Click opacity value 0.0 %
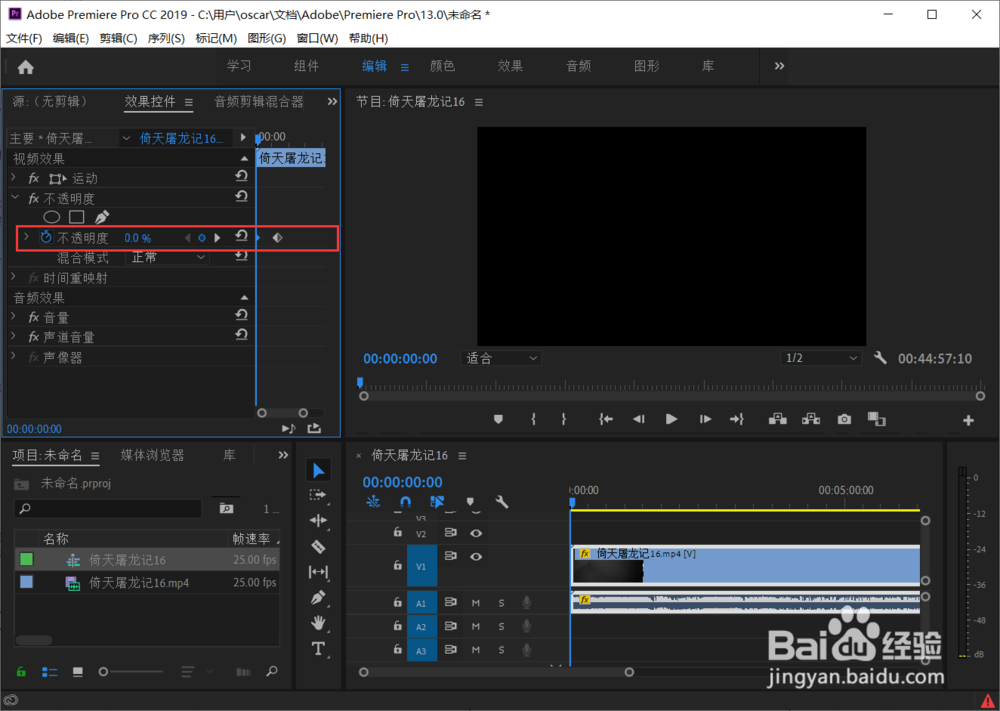 (138, 238)
